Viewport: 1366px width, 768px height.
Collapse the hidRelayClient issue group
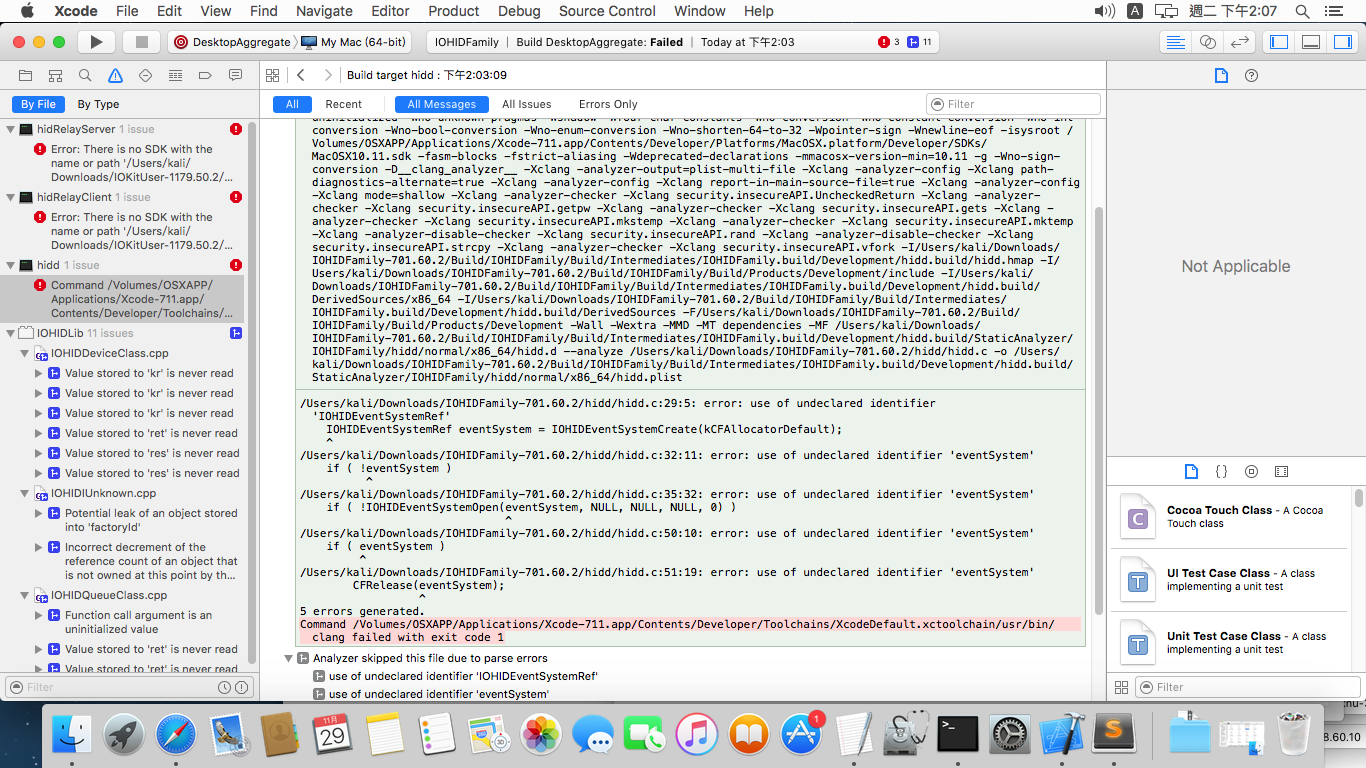tap(10, 197)
